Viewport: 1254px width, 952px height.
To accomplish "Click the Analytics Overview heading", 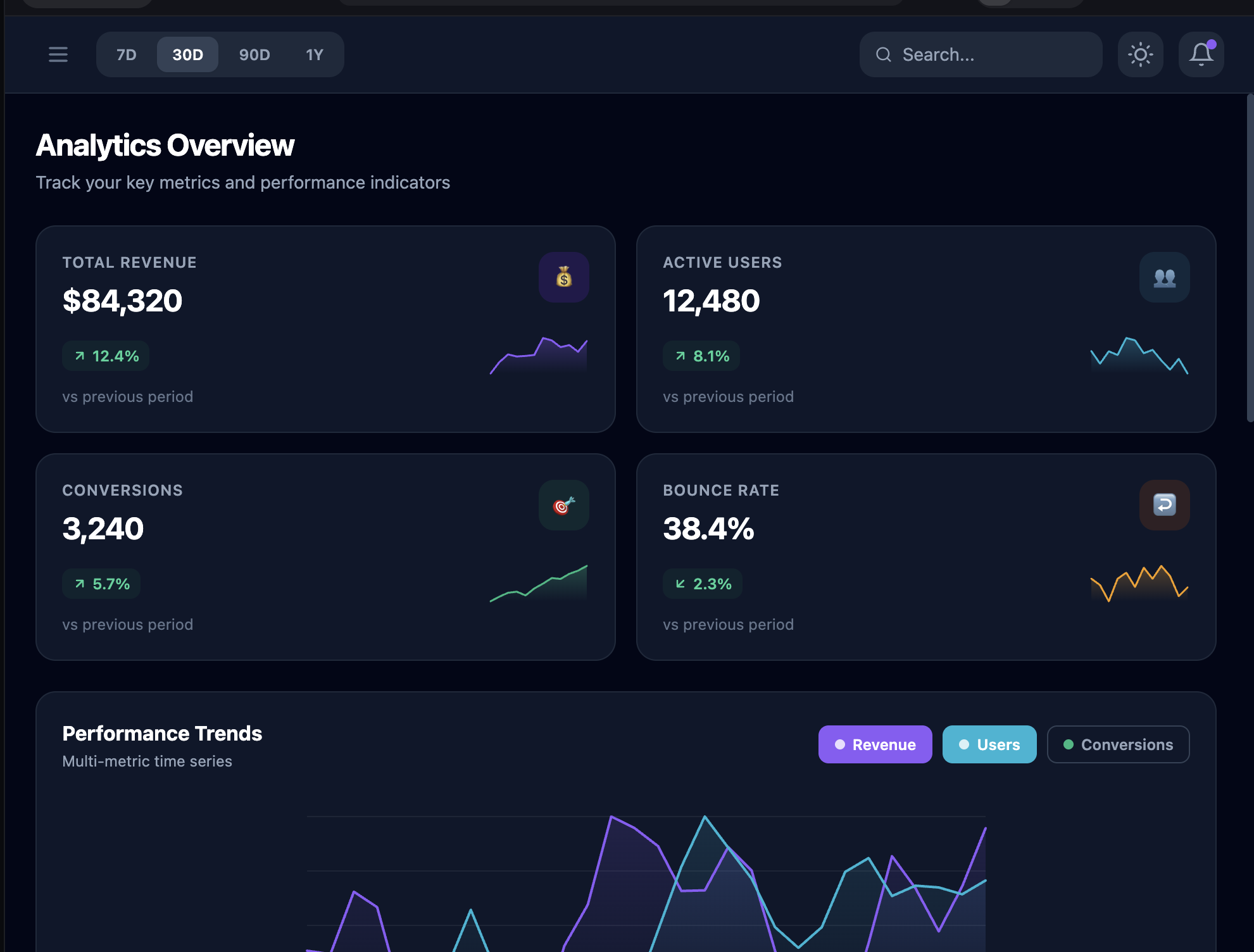I will [165, 146].
